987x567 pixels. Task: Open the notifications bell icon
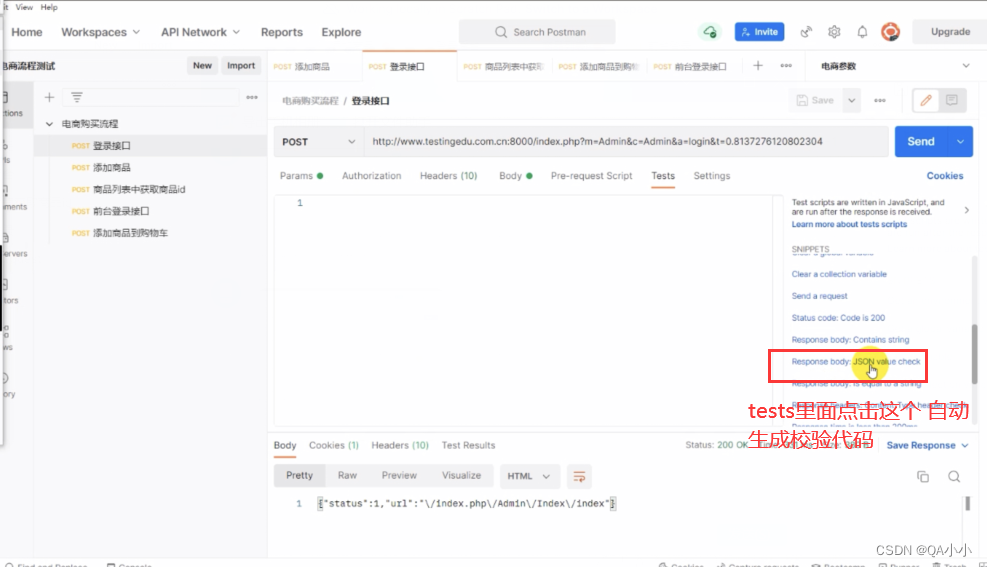pos(862,32)
